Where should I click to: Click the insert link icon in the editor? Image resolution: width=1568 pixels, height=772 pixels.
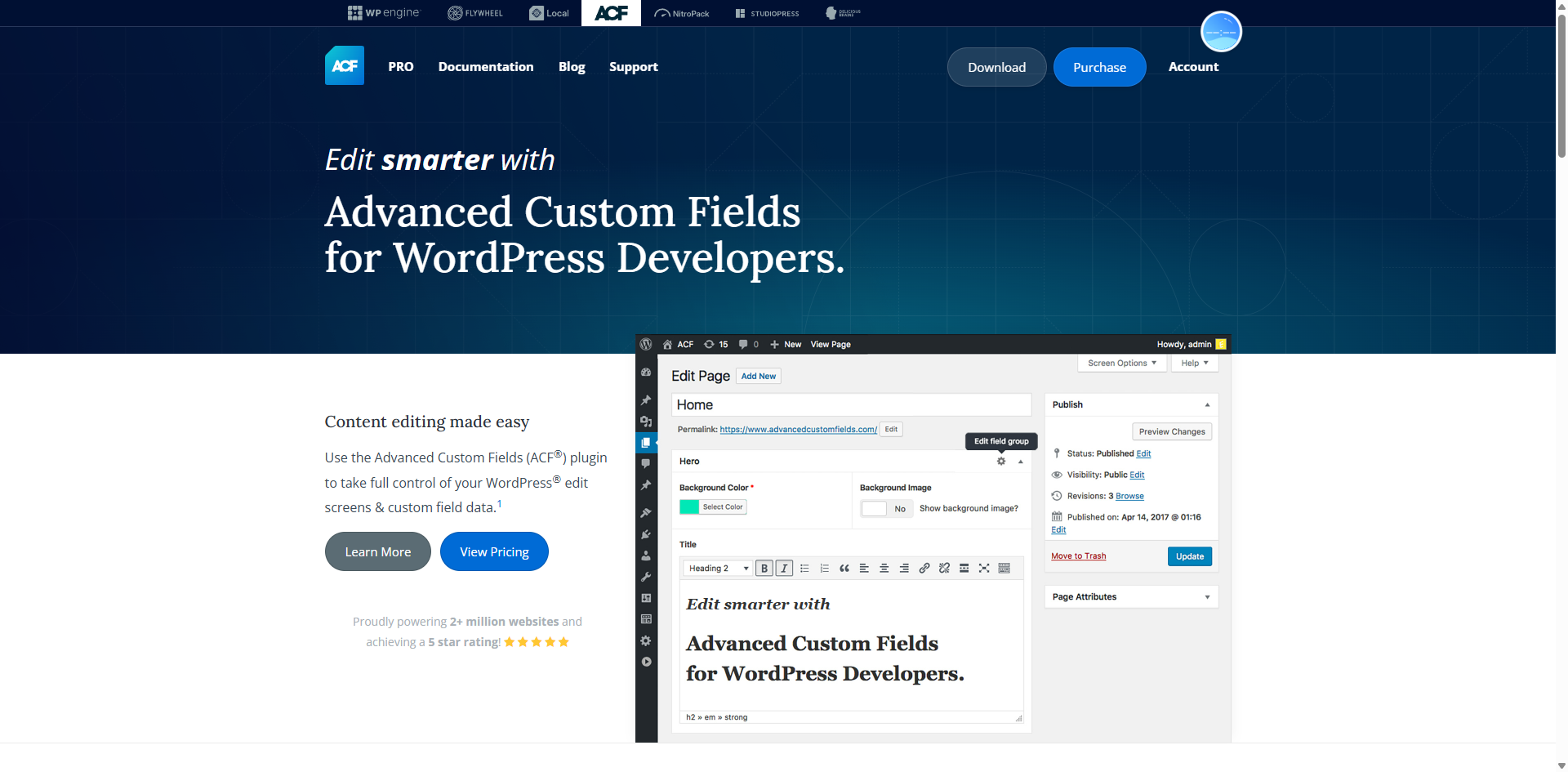click(924, 569)
